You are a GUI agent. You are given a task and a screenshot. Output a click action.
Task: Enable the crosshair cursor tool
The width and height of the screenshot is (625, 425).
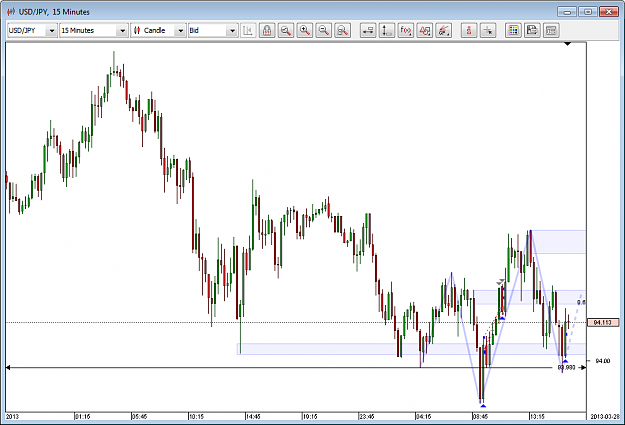coord(488,30)
